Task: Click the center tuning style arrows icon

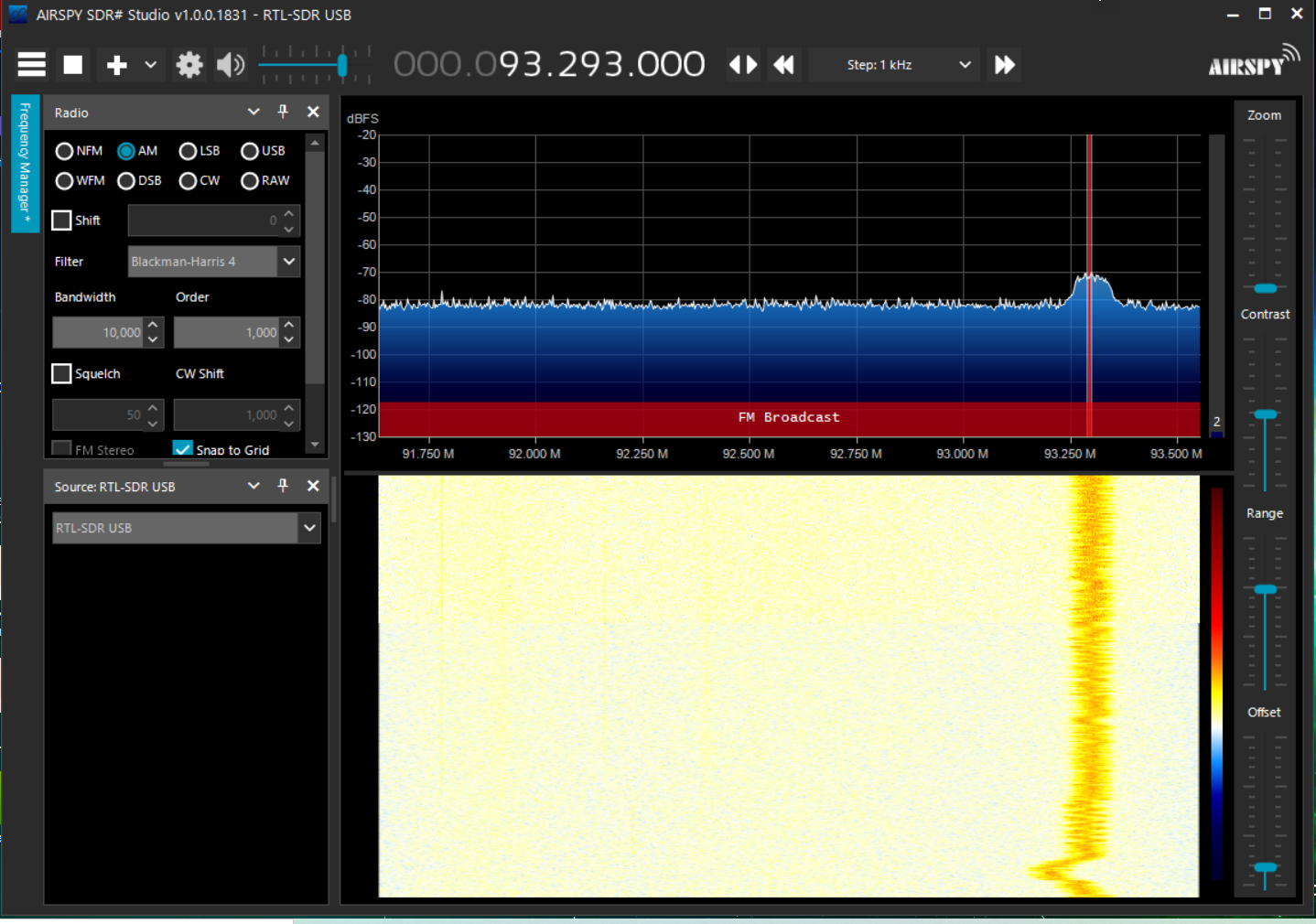Action: (x=743, y=65)
